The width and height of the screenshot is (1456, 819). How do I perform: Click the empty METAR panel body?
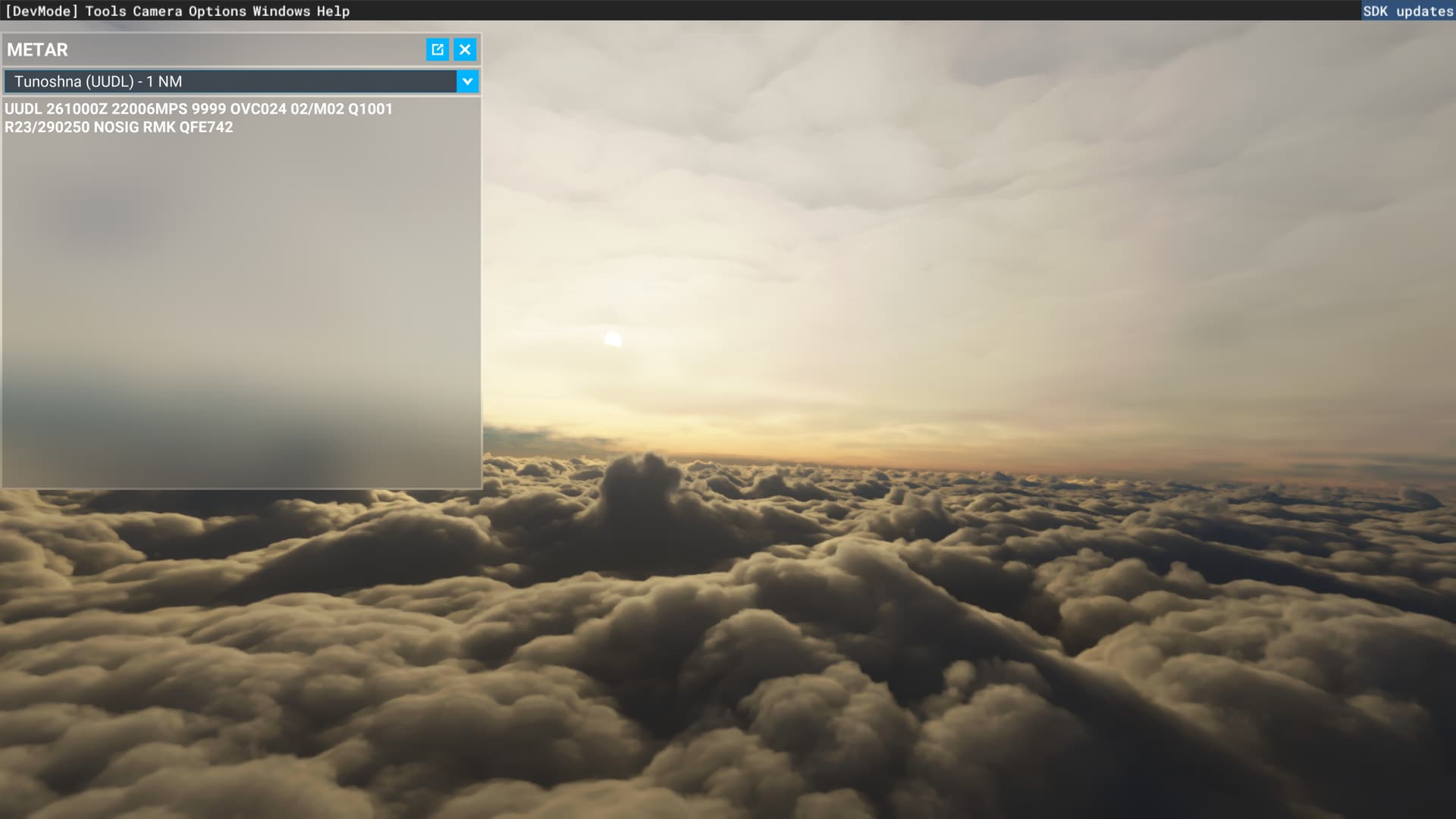[241, 303]
